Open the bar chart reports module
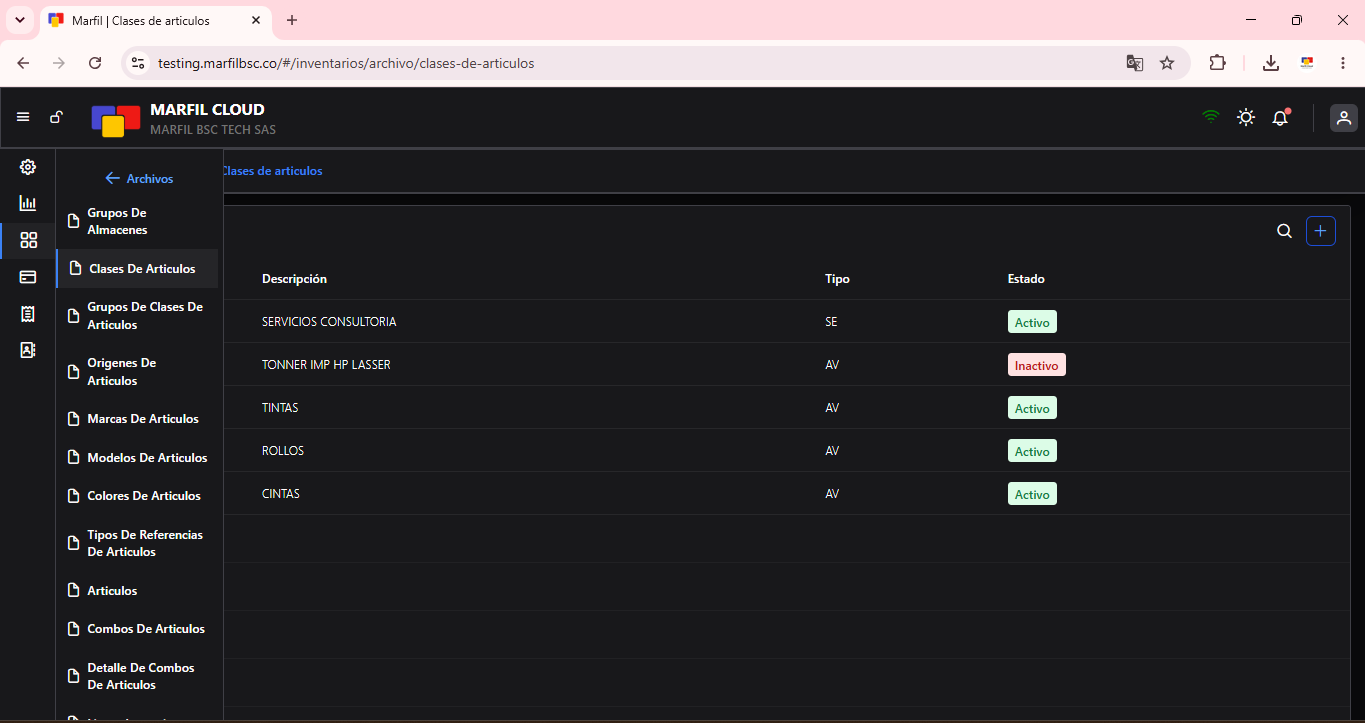Image resolution: width=1365 pixels, height=723 pixels. pos(28,203)
